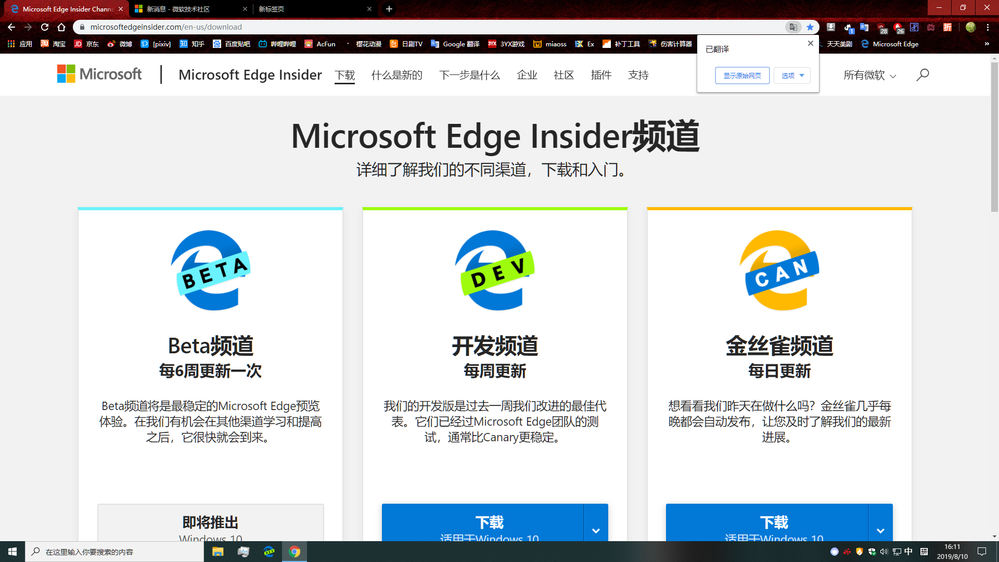Open the miaoss bookmark
Image resolution: width=999 pixels, height=562 pixels.
click(550, 44)
